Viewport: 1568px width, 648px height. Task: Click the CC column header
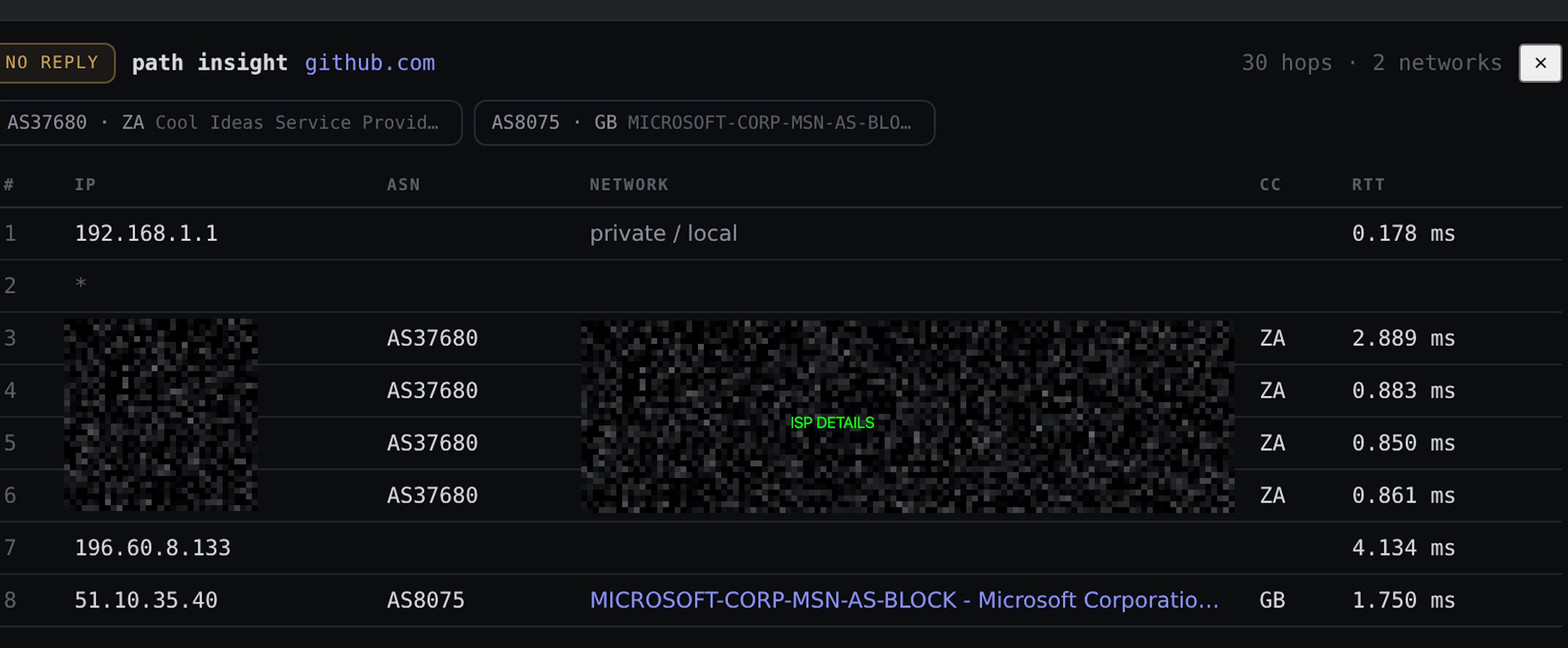click(1270, 185)
